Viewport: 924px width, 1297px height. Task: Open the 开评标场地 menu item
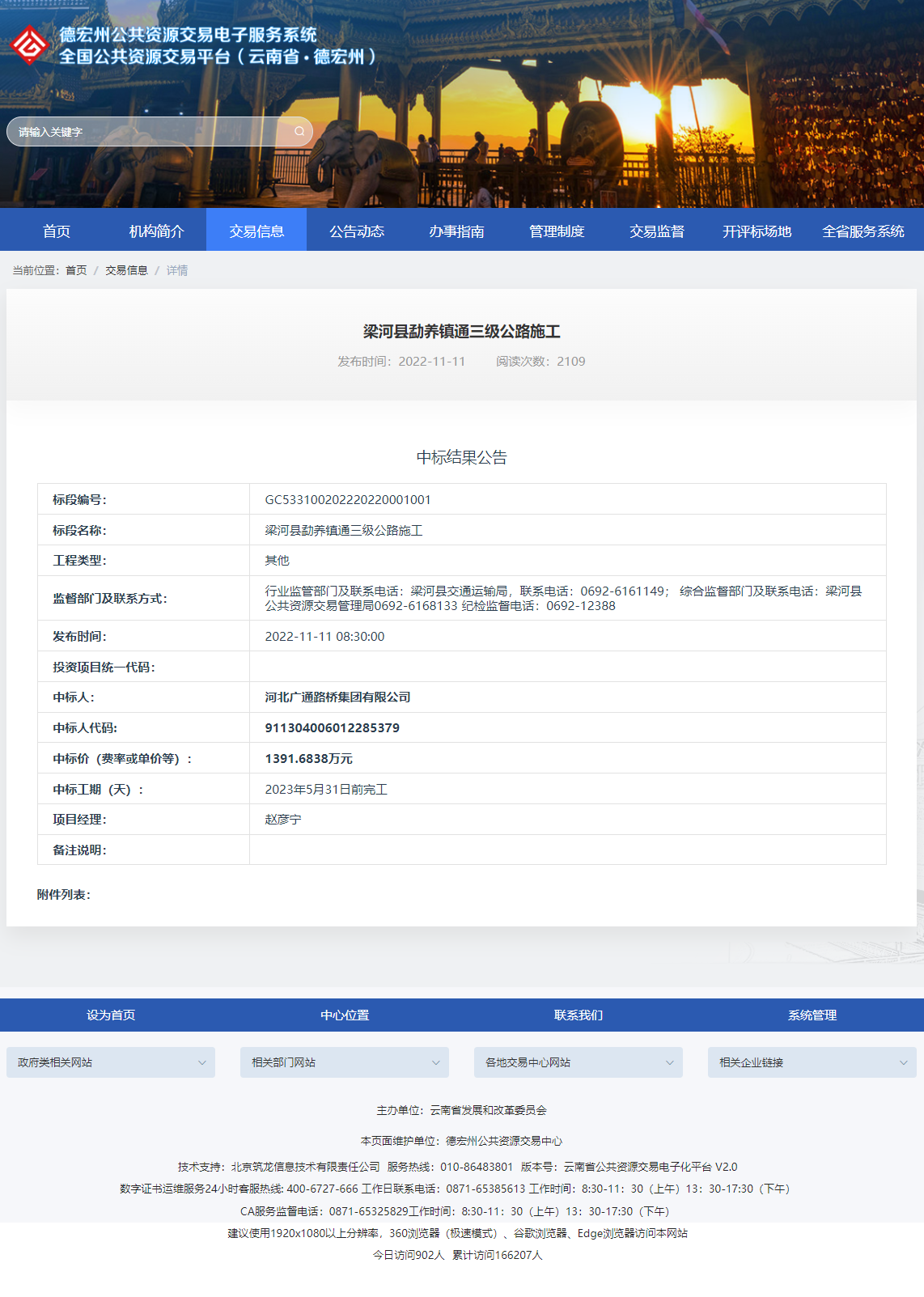(x=757, y=231)
